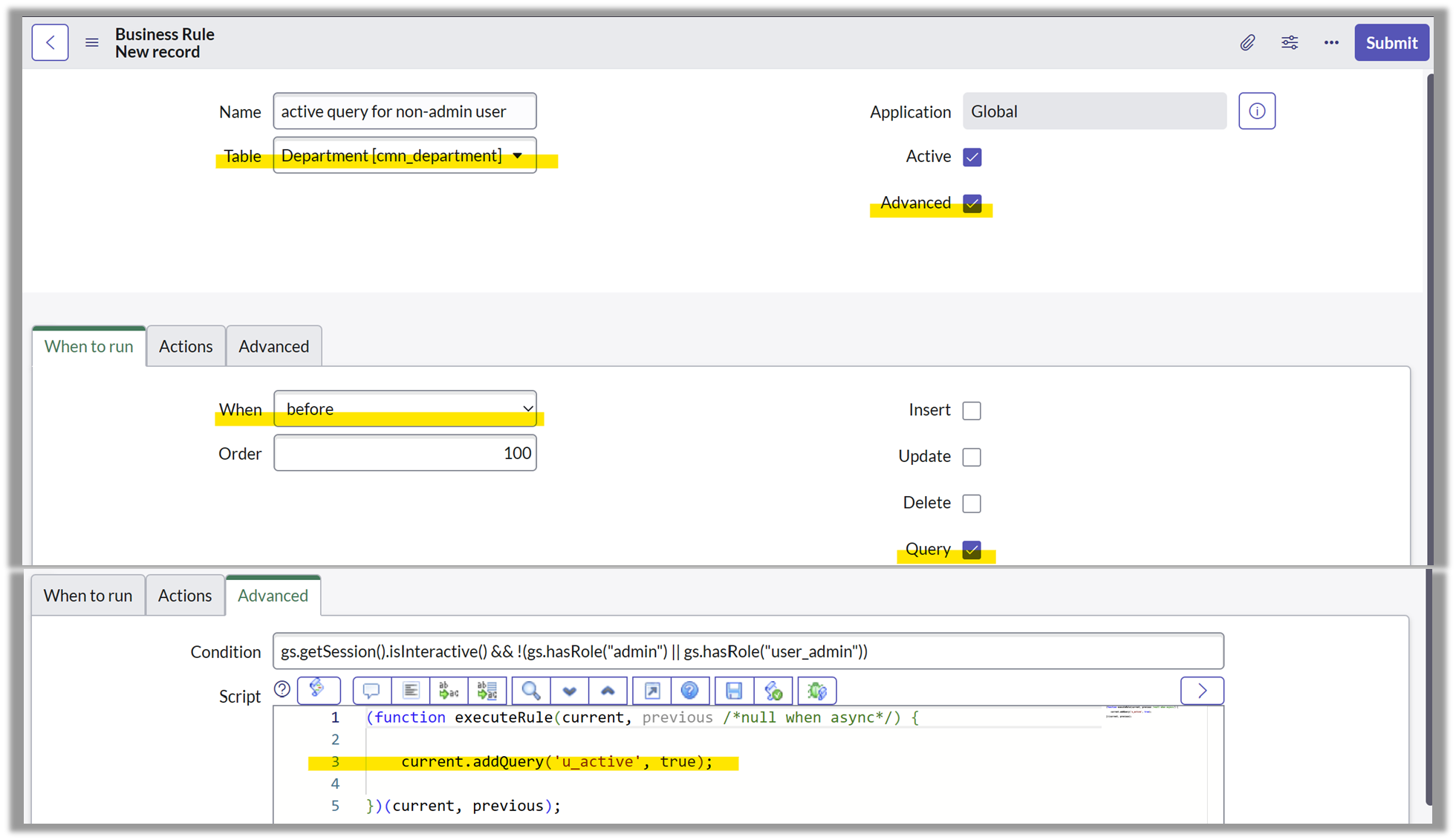Select the upper When to run tab

[89, 346]
